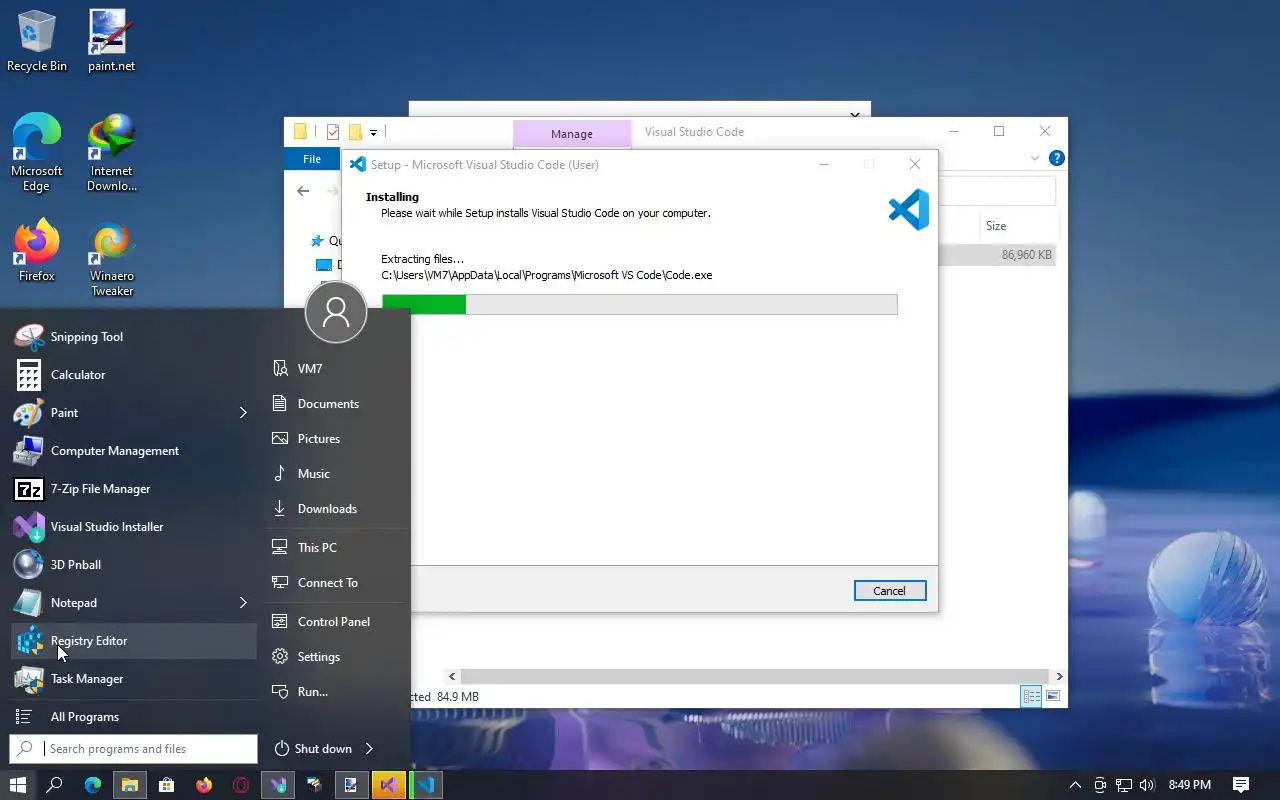Viewport: 1280px width, 800px height.
Task: Open Opera from the taskbar
Action: click(241, 785)
